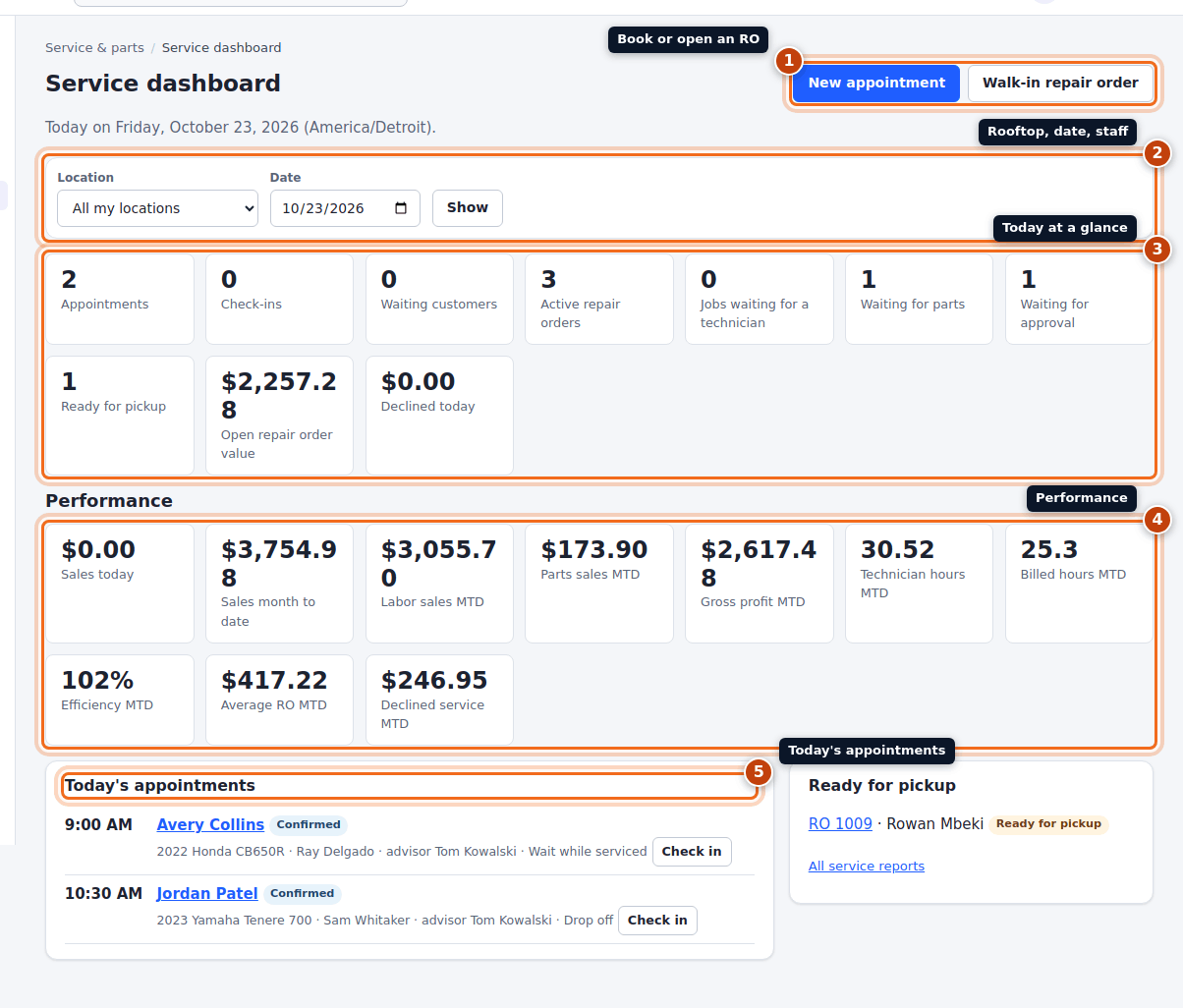Click the Active repair orders card
Viewport: 1183px width, 1008px height.
click(x=599, y=300)
